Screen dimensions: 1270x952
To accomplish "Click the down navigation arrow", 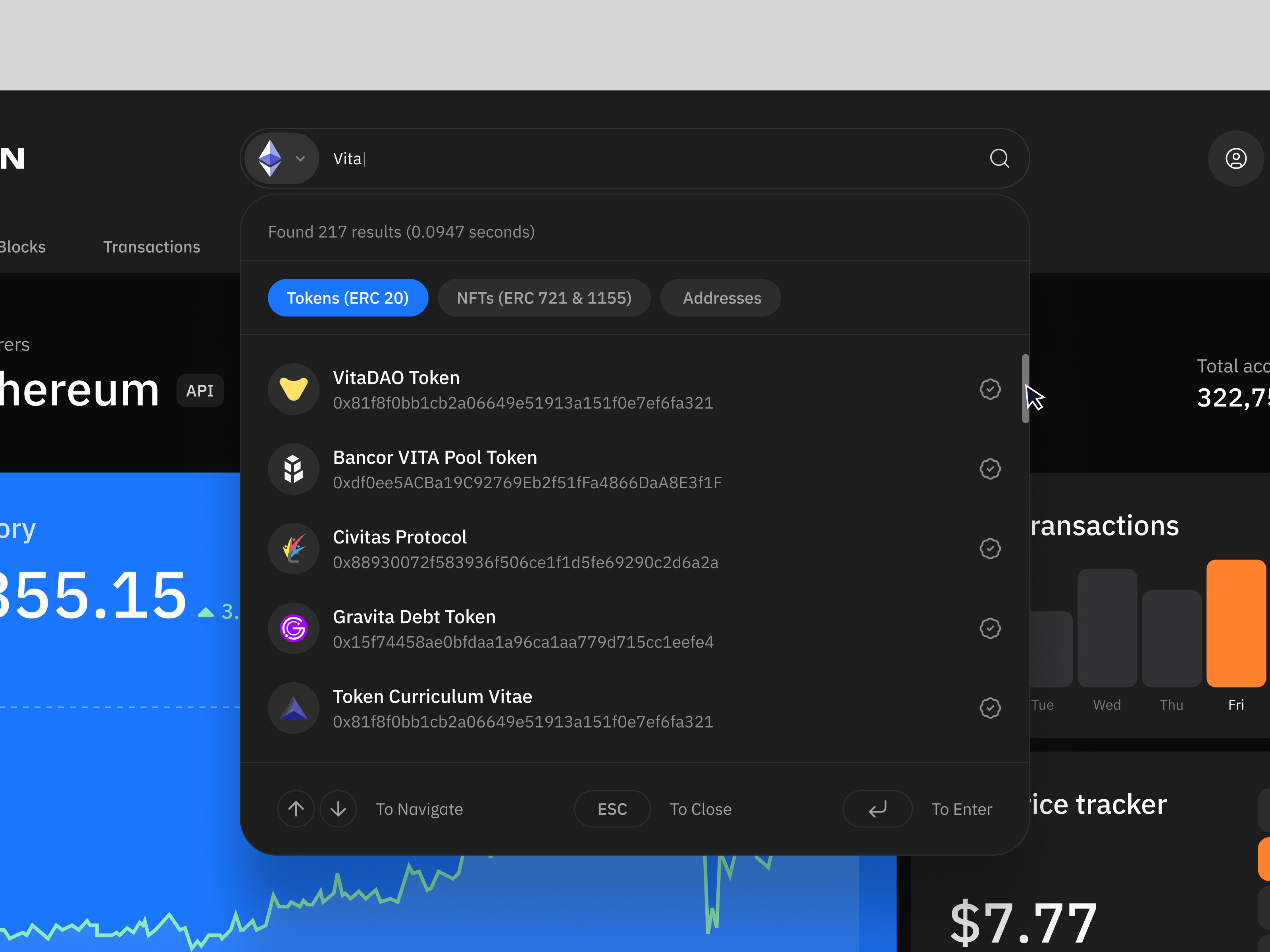I will tap(338, 809).
